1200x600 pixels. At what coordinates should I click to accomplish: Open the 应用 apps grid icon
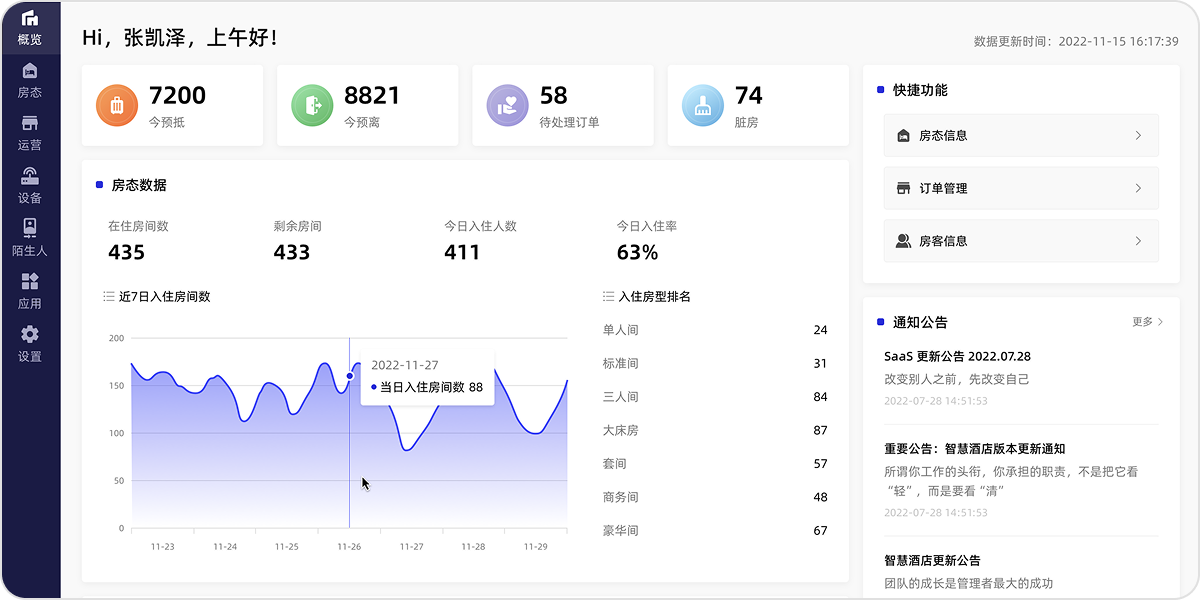(30, 282)
